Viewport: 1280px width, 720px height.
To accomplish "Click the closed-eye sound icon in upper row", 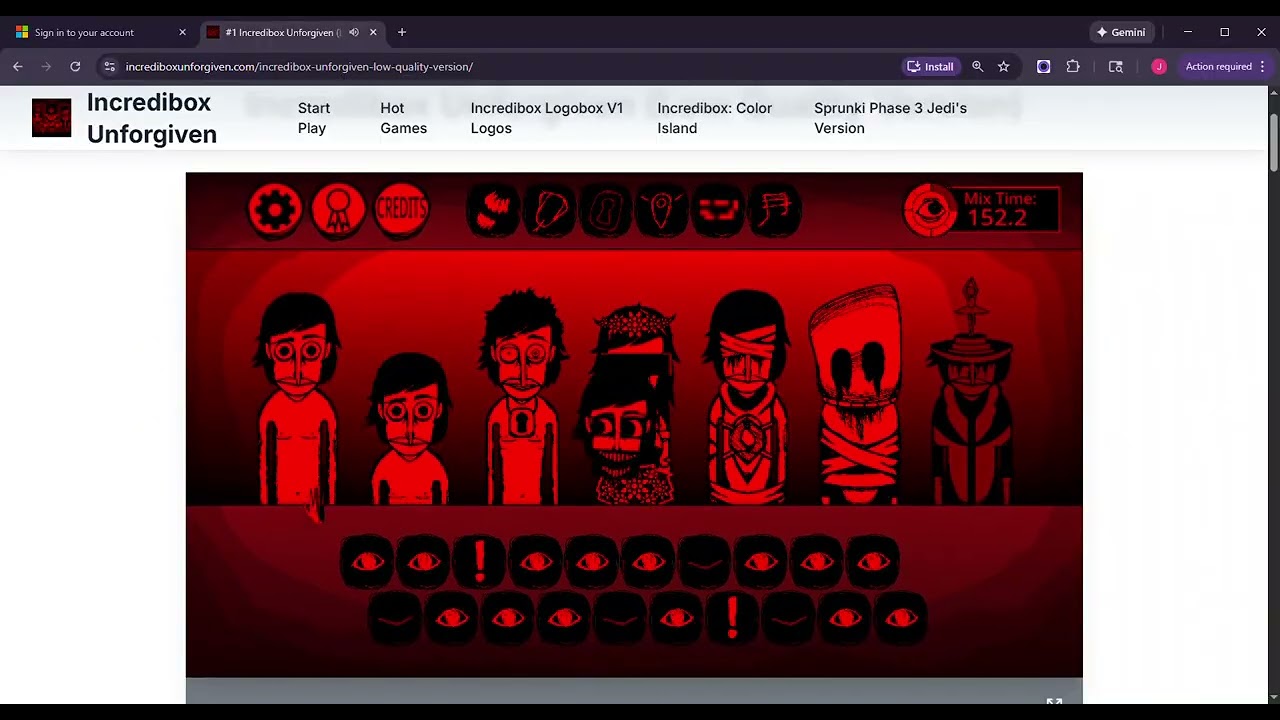I will tap(704, 561).
